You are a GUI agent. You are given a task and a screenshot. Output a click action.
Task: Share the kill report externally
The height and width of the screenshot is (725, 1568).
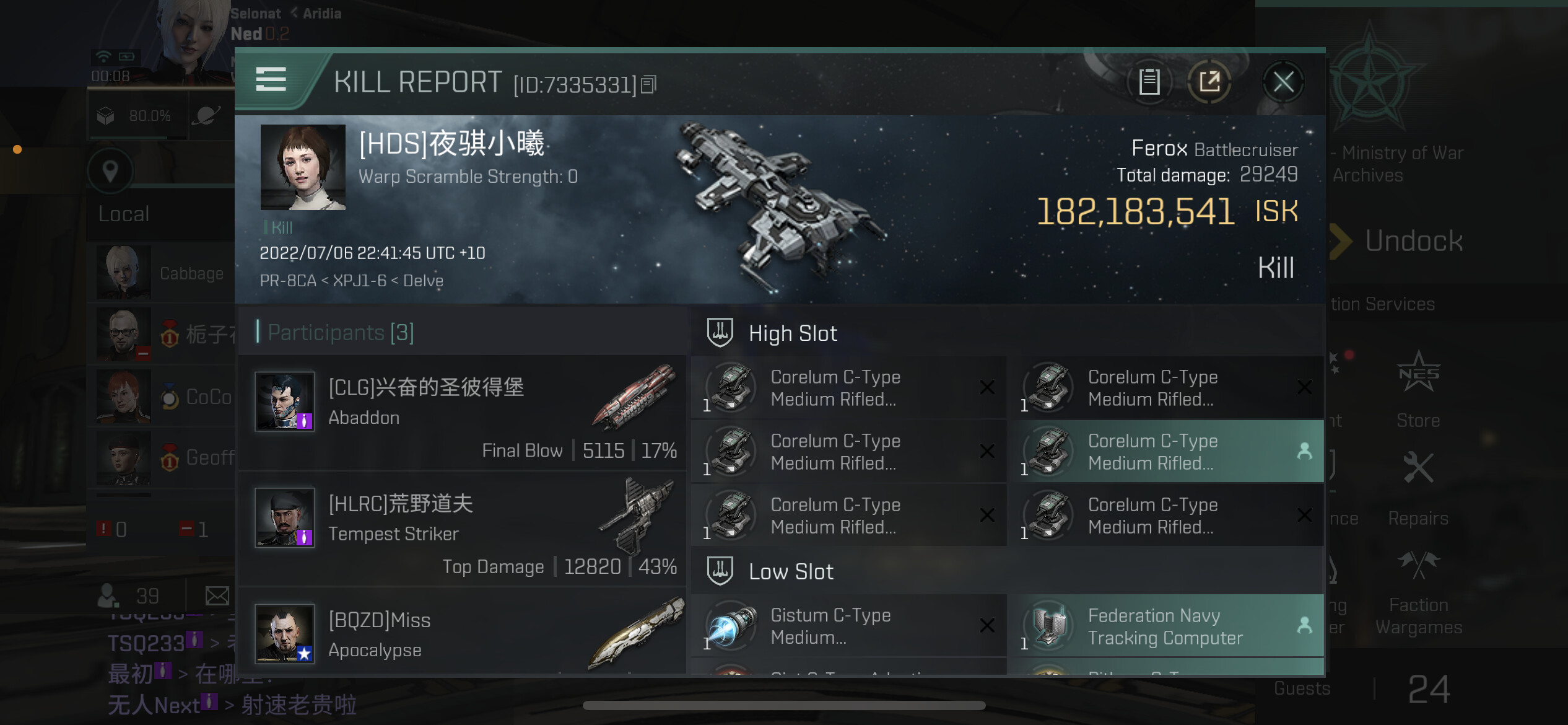pyautogui.click(x=1209, y=82)
